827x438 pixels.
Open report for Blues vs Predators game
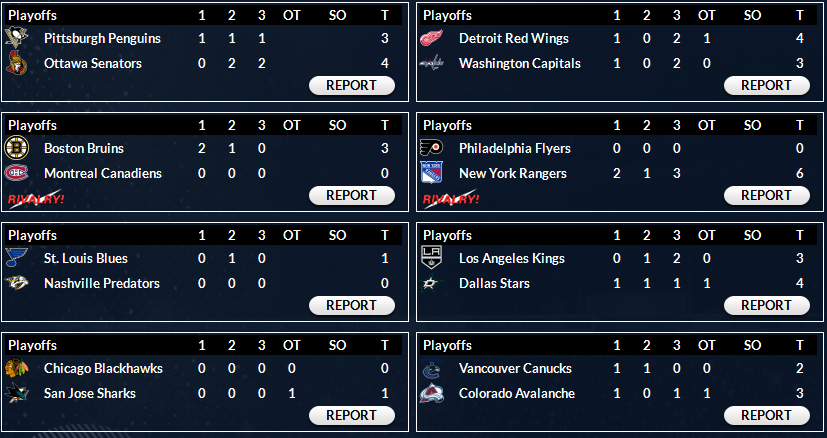point(351,305)
